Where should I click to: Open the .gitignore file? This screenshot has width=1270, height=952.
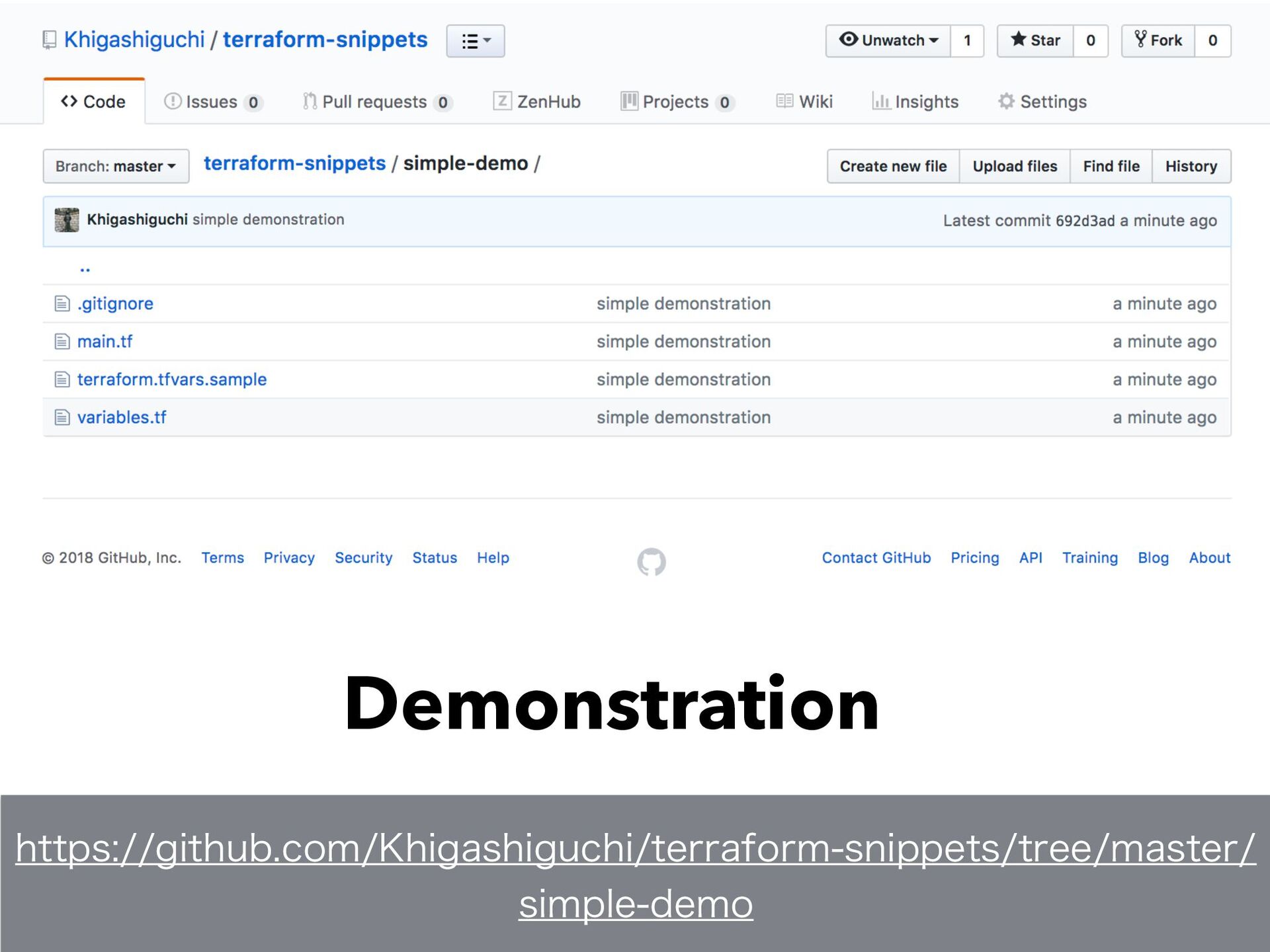pyautogui.click(x=115, y=303)
